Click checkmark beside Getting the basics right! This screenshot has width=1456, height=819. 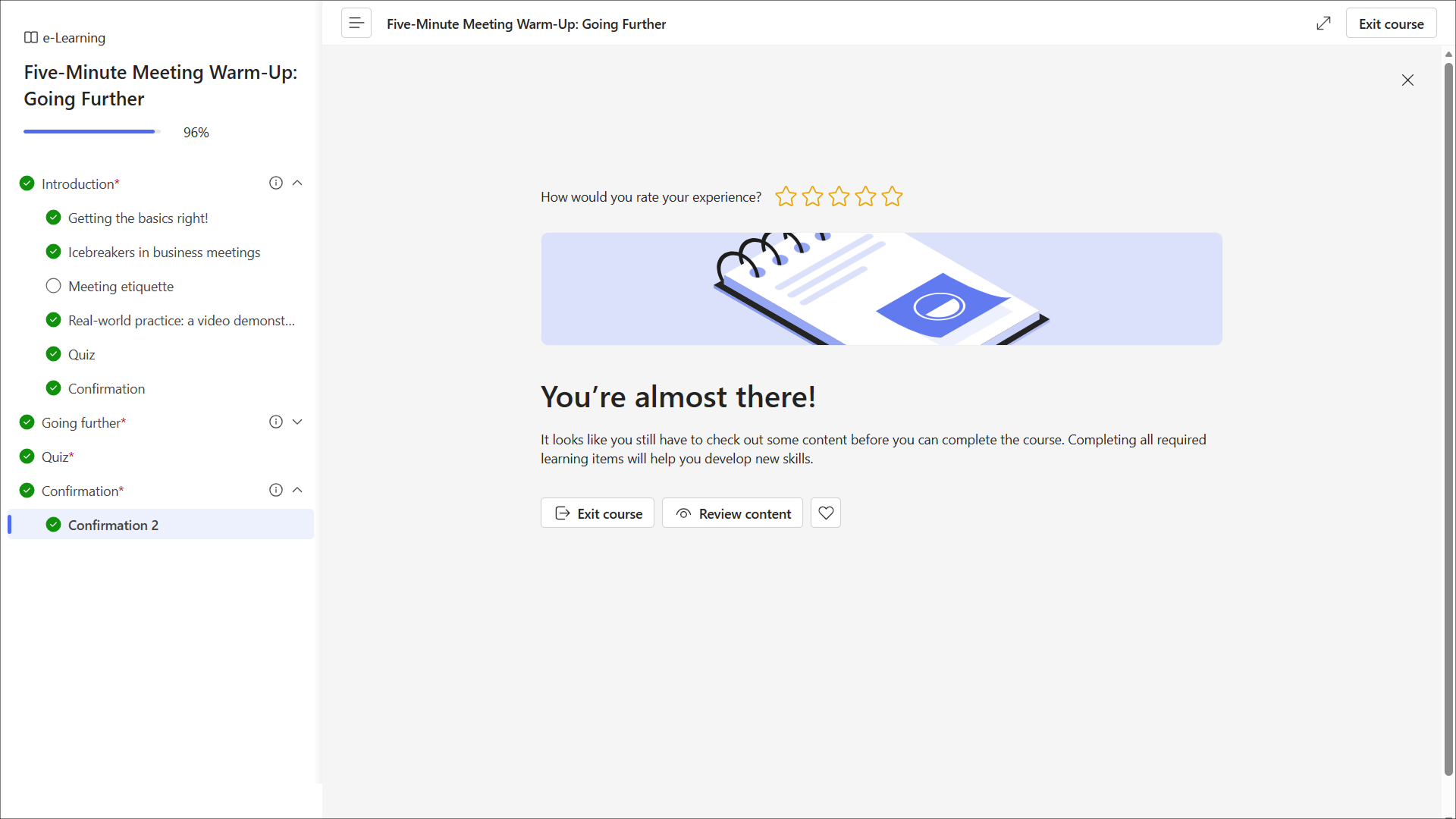tap(53, 218)
